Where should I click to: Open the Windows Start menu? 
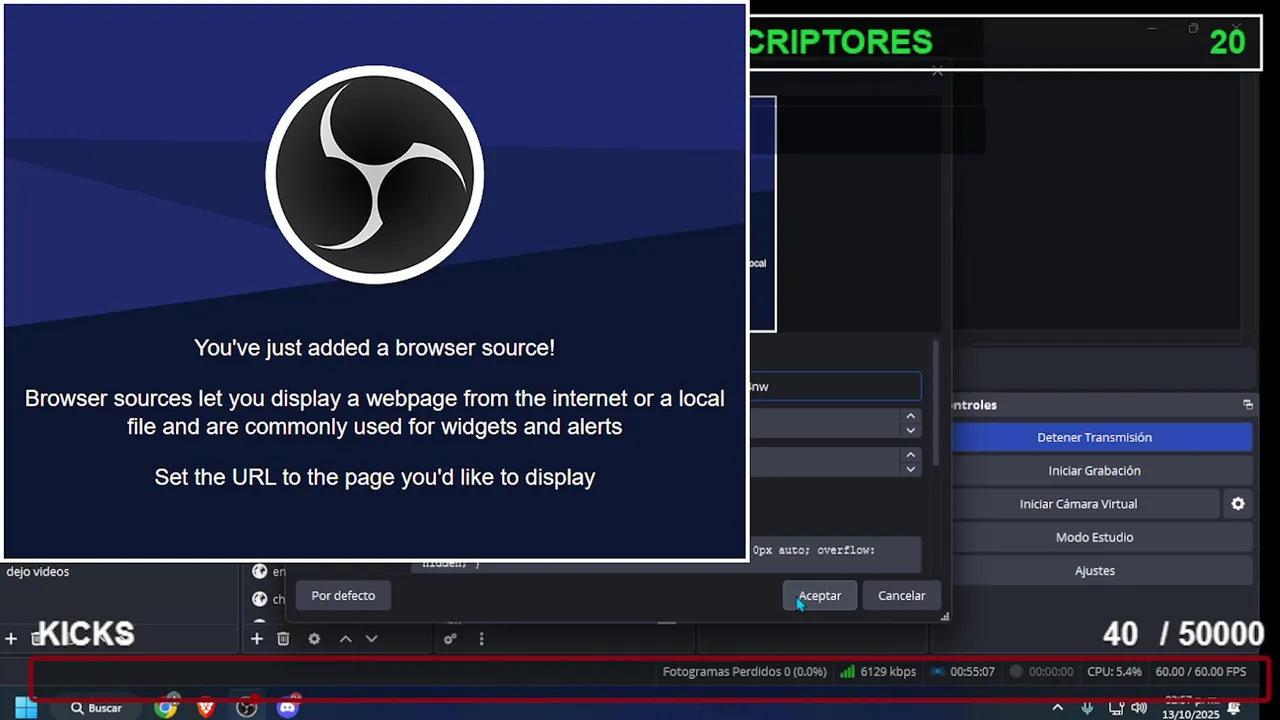click(26, 708)
